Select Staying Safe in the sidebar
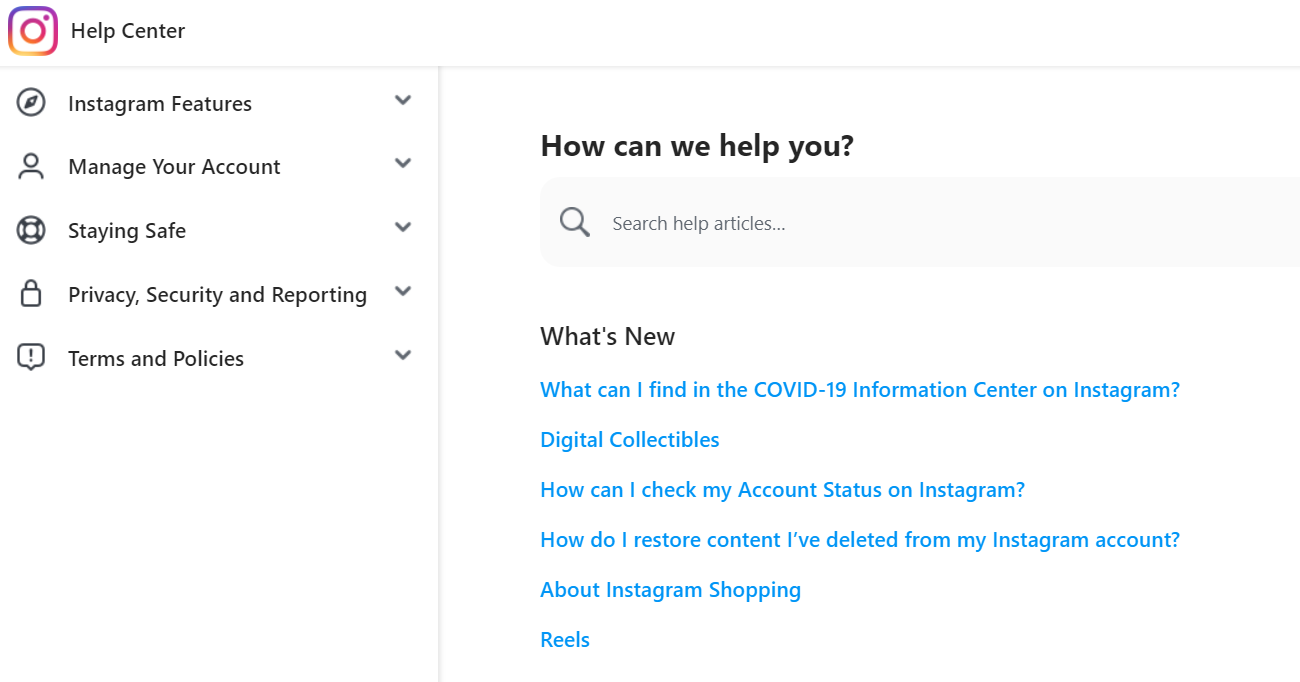The height and width of the screenshot is (682, 1300). pyautogui.click(x=127, y=230)
